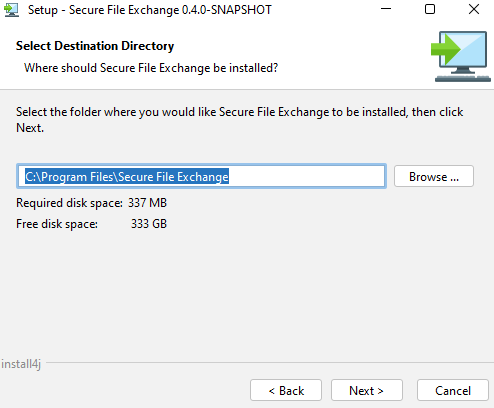
Task: Click the 337 MB value
Action: 147,203
